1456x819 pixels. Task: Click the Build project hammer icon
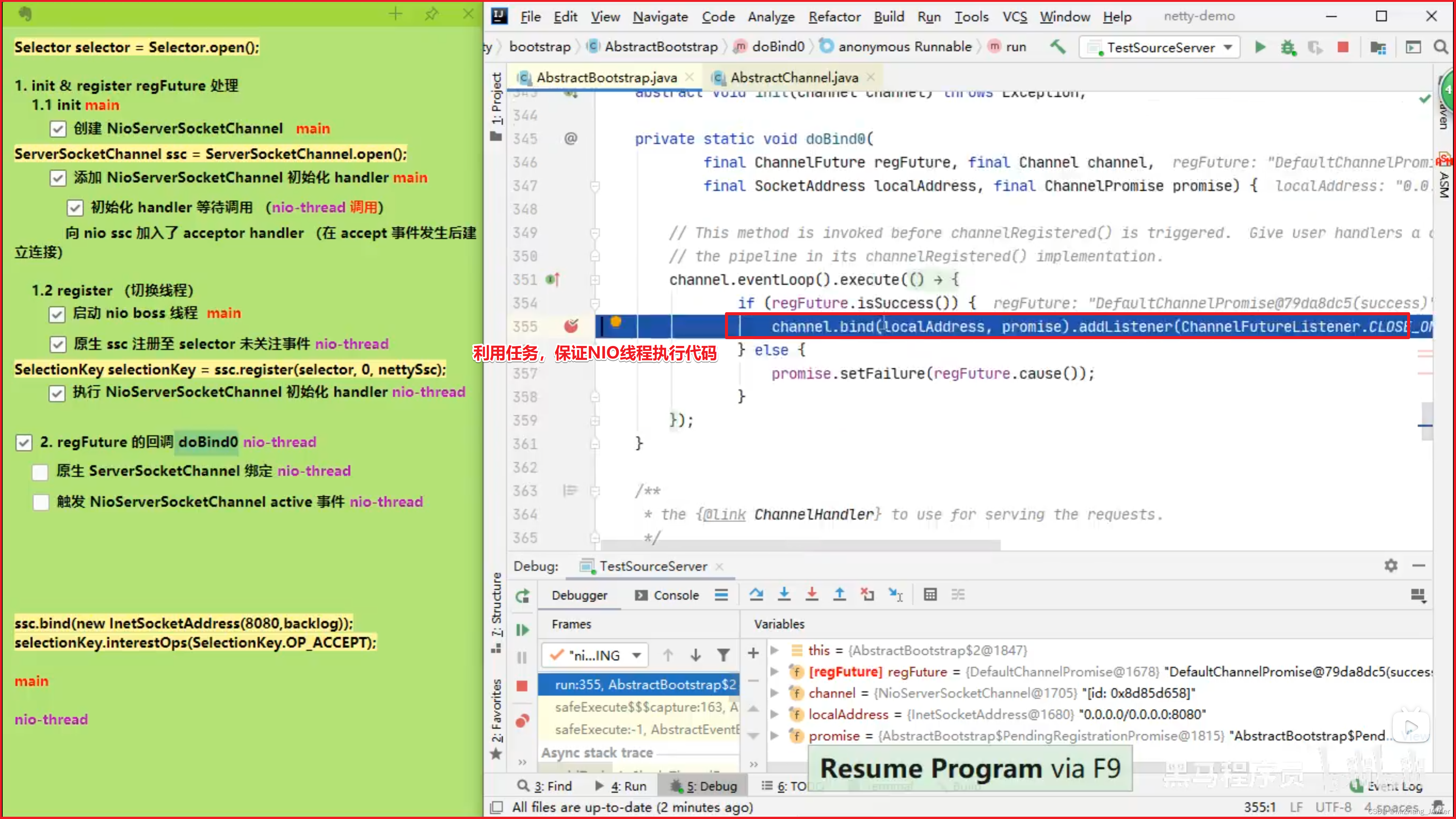(1057, 47)
